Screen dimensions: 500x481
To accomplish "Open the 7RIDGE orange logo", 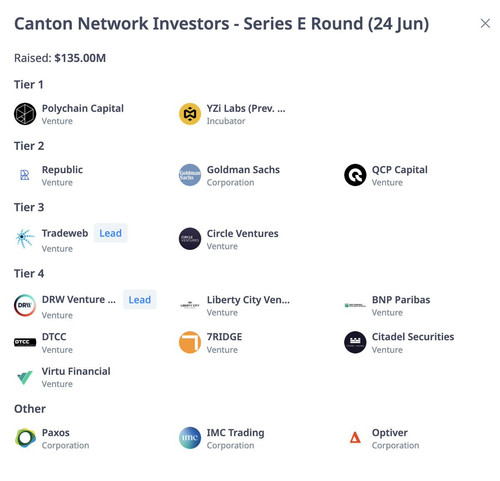I will (x=190, y=342).
